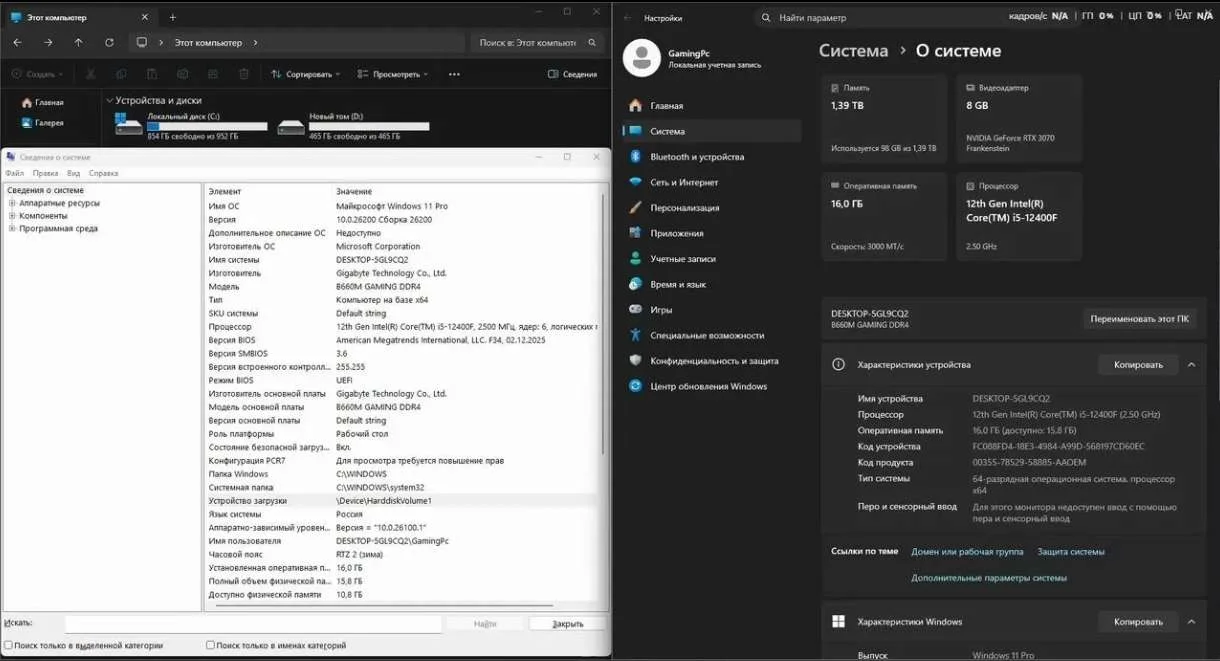
Task: Open the Просмотреть dropdown
Action: click(391, 74)
